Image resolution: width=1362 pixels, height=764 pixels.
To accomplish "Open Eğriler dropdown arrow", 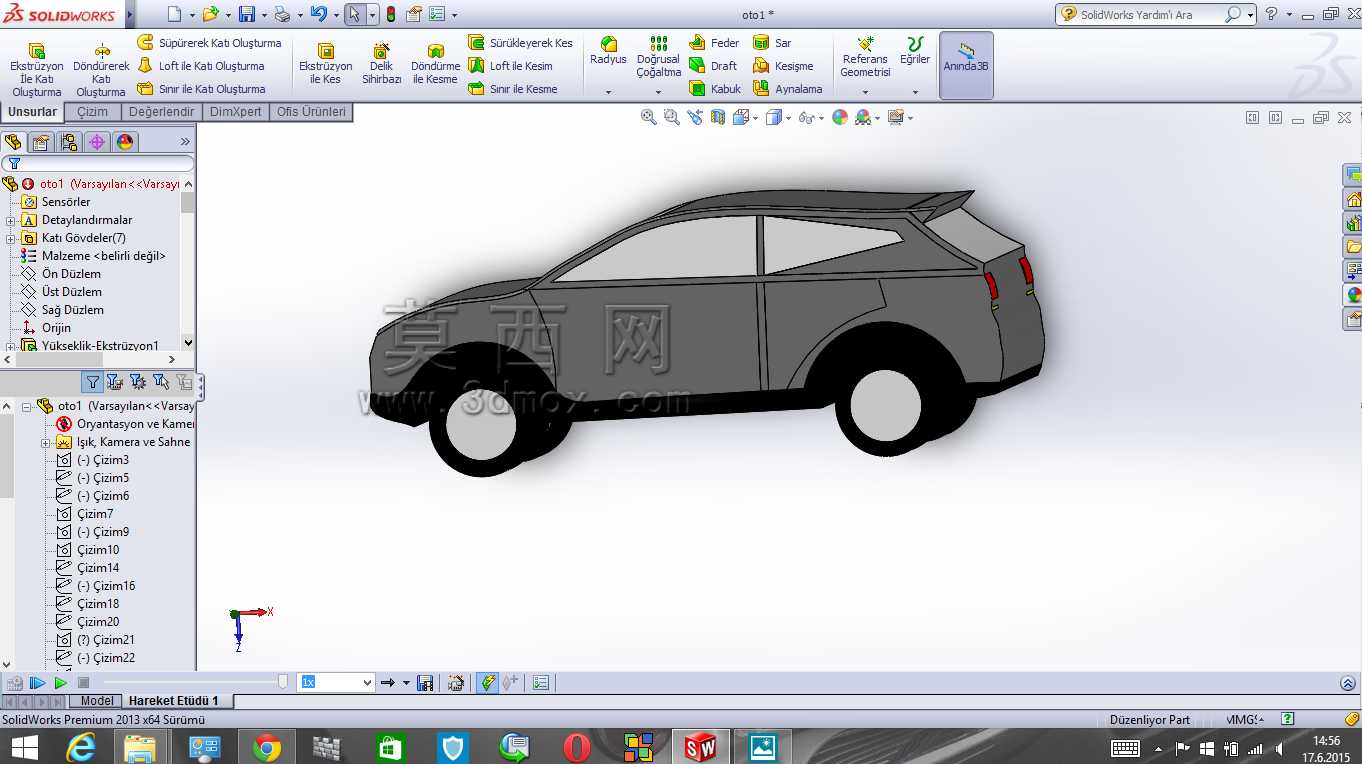I will (x=915, y=92).
